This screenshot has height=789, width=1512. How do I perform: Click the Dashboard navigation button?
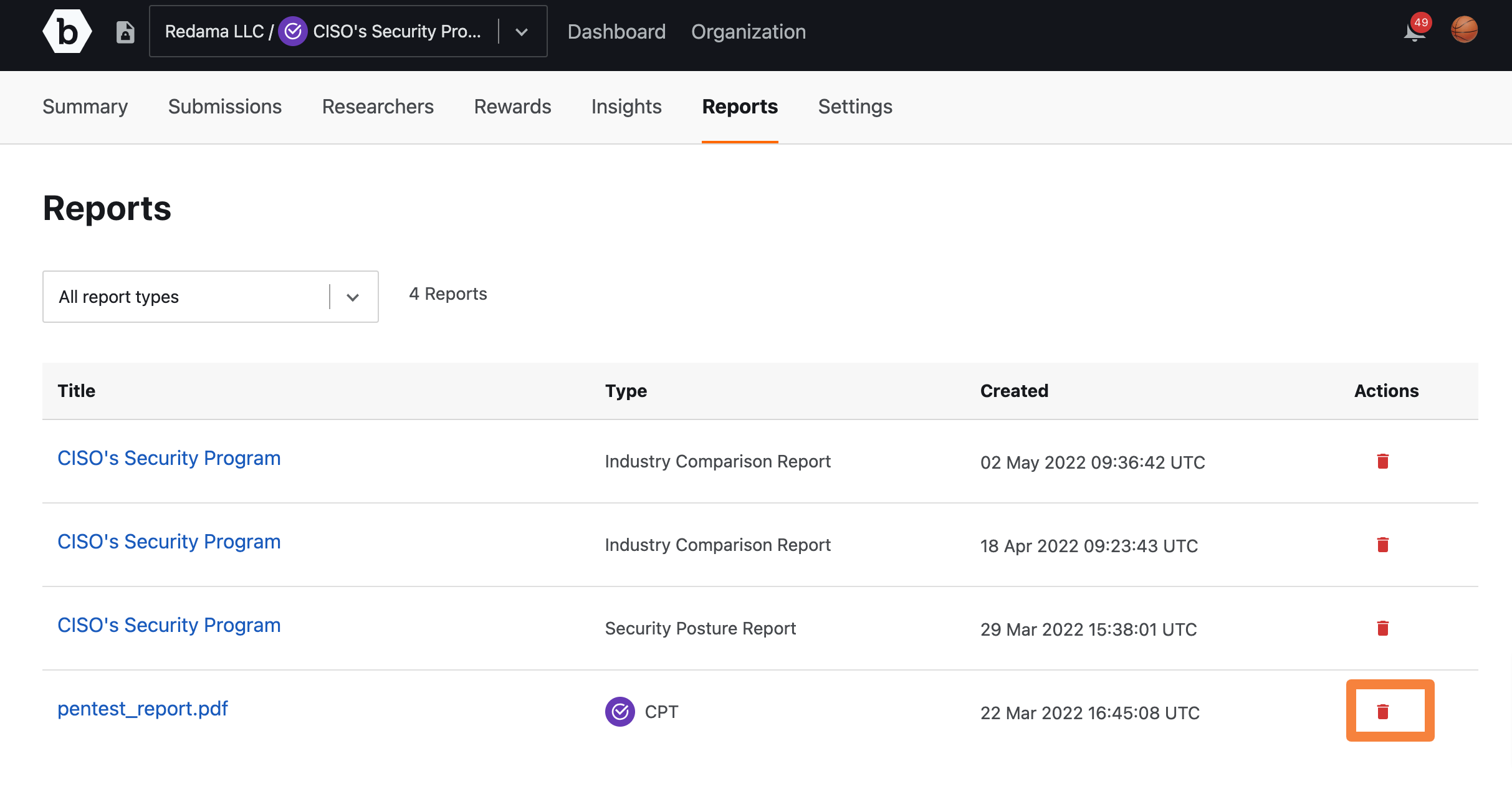[616, 30]
